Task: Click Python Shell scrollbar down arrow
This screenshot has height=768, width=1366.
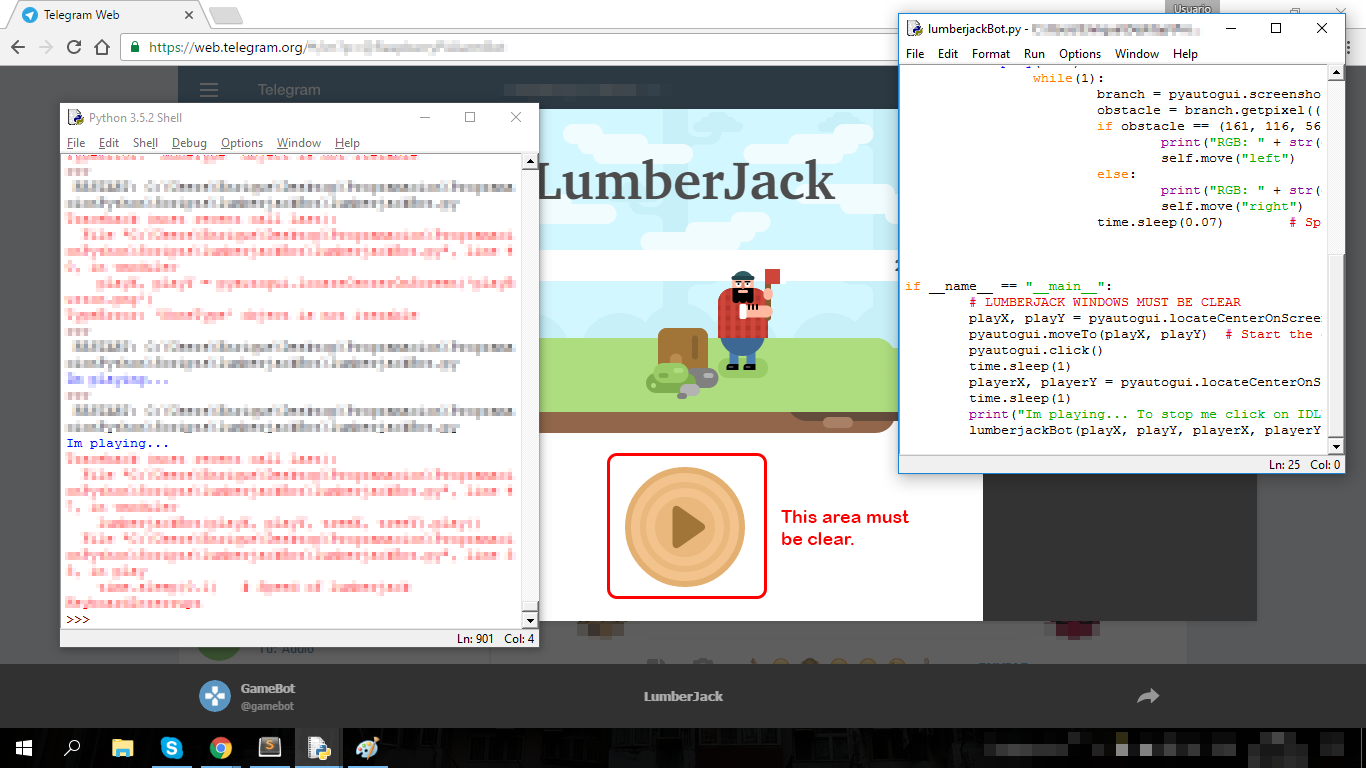Action: point(530,620)
